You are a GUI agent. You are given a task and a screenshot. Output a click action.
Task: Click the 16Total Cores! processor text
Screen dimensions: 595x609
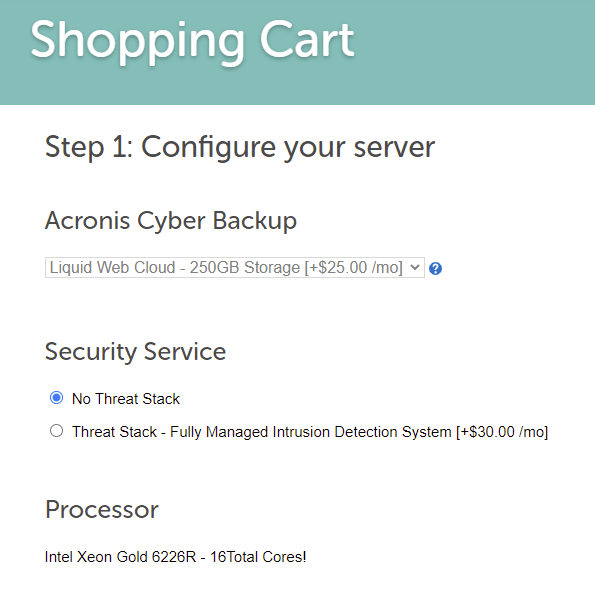pyautogui.click(x=258, y=557)
